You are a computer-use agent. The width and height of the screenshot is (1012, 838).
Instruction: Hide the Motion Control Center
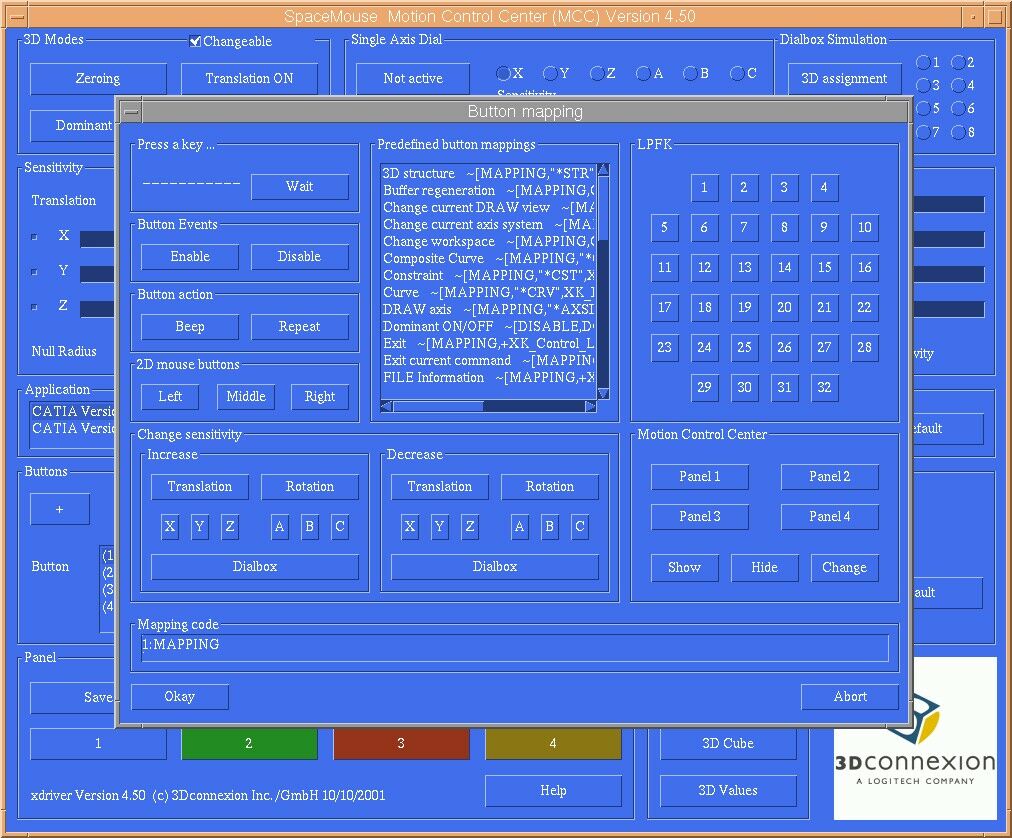[x=764, y=567]
